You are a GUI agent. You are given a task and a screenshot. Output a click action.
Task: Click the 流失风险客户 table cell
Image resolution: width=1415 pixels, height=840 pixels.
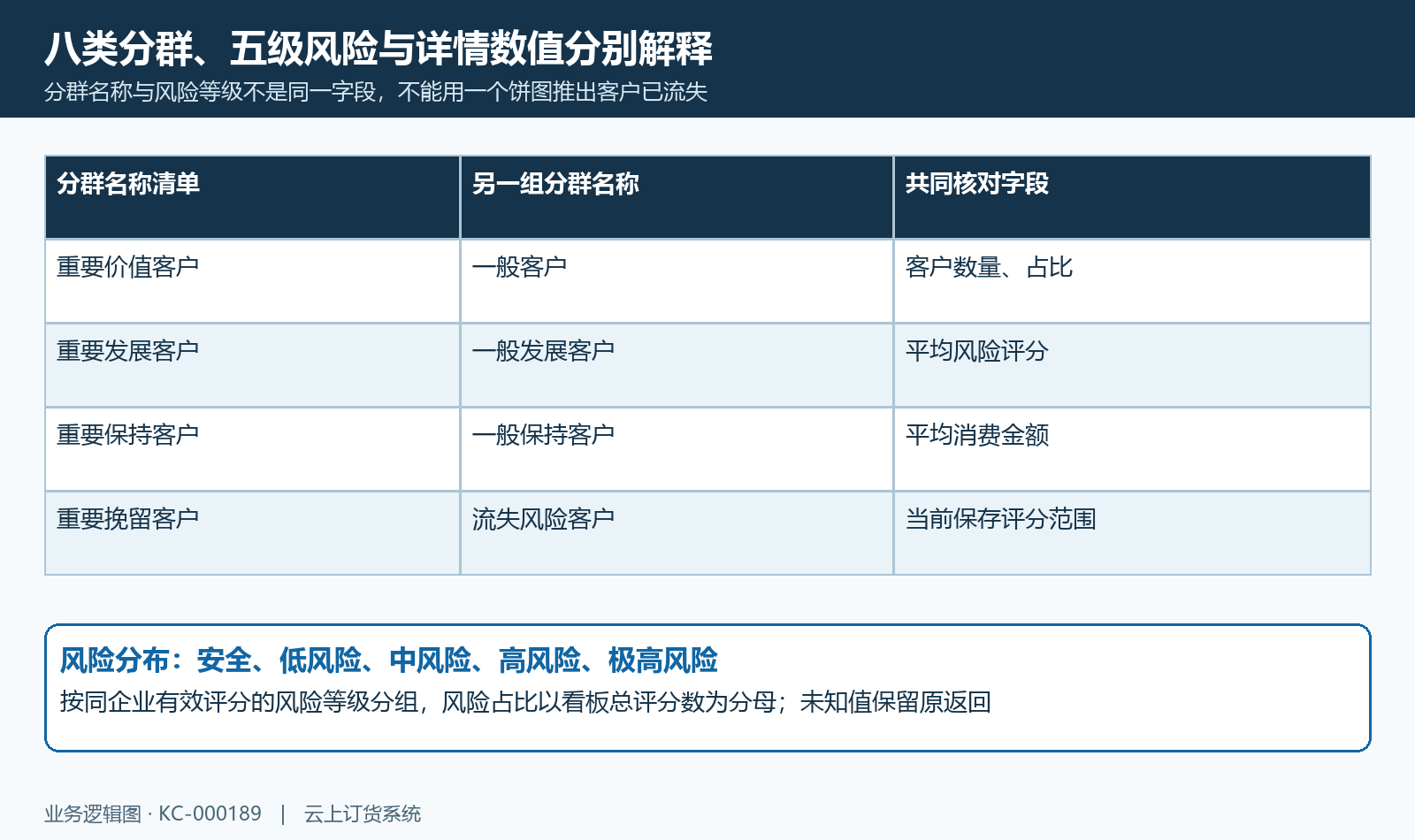click(677, 533)
